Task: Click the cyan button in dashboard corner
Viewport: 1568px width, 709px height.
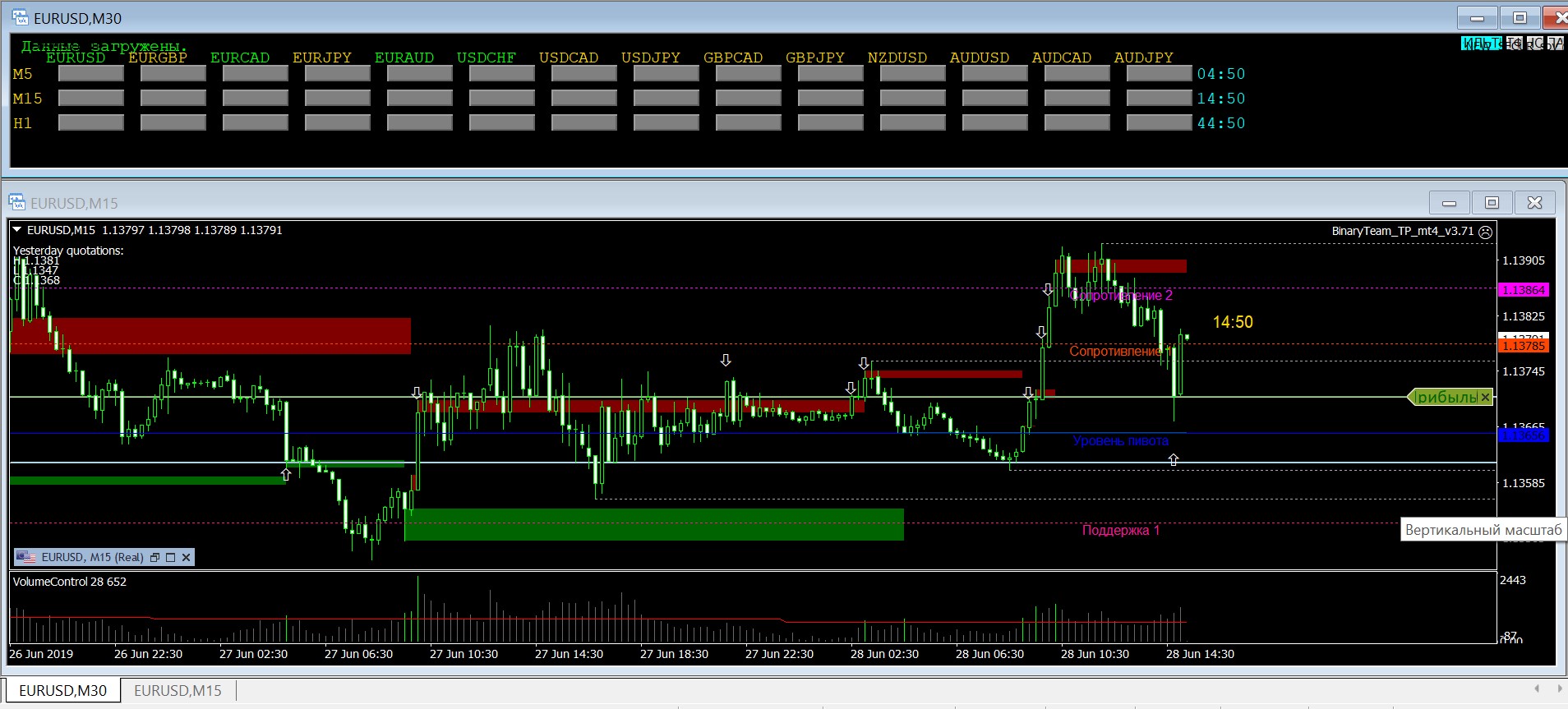Action: 1481,44
